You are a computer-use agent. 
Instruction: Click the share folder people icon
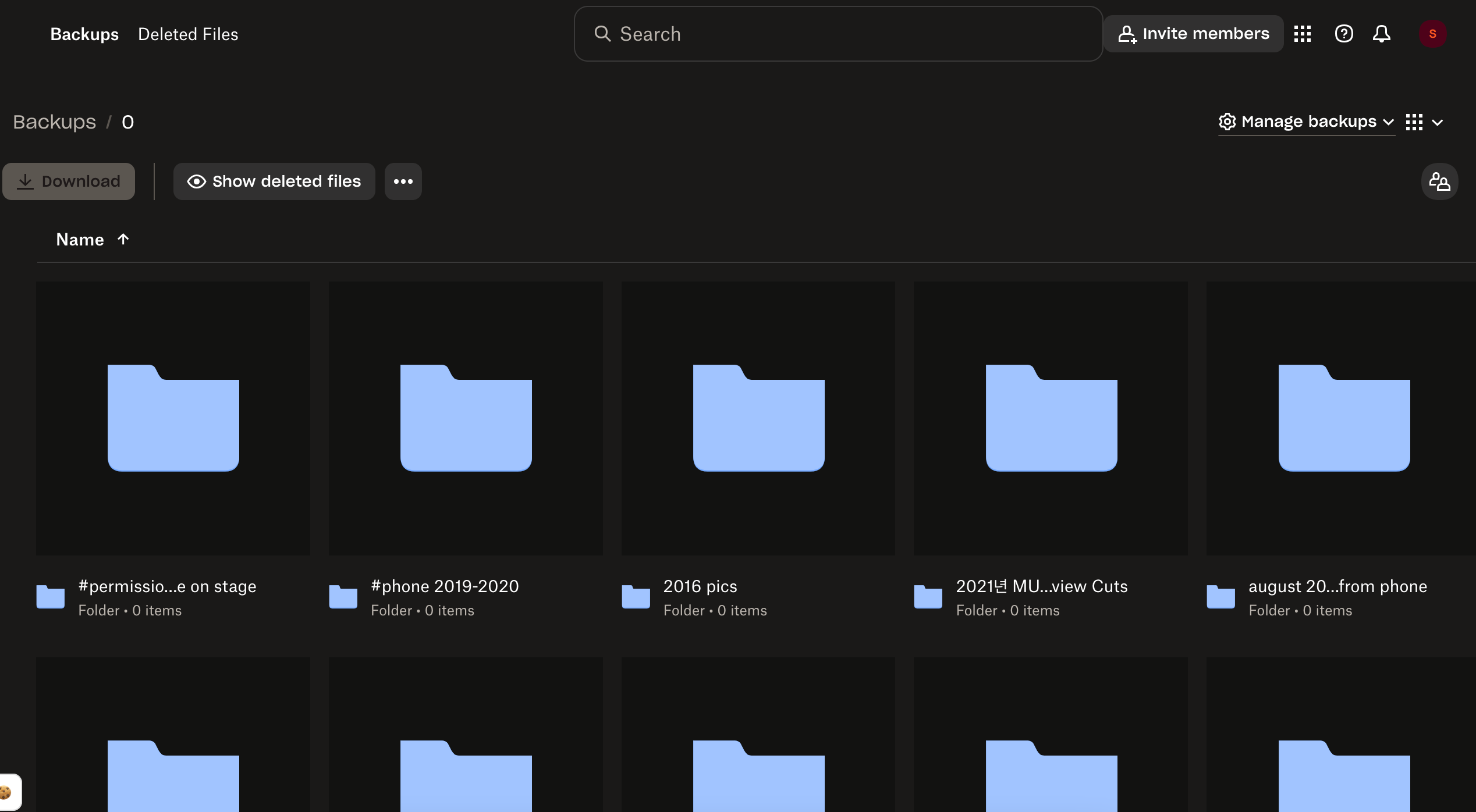(x=1439, y=181)
